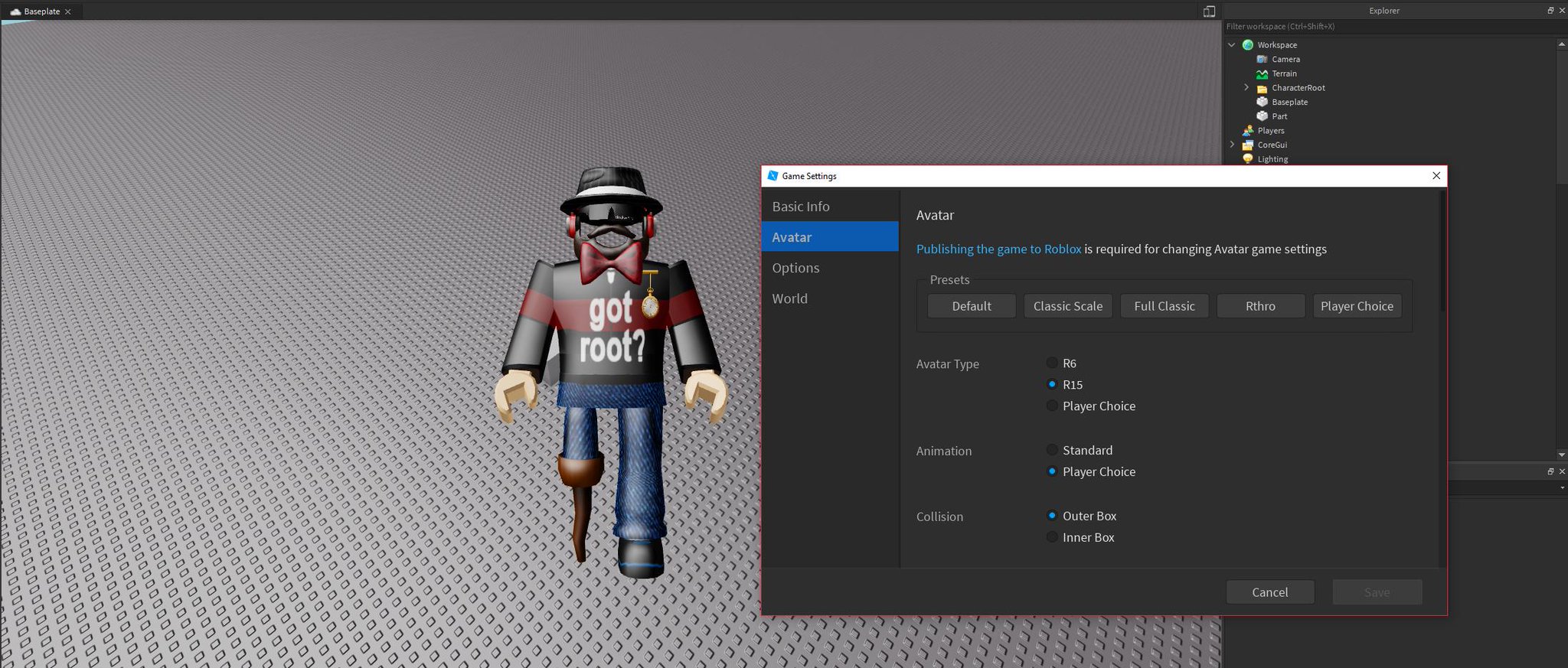Viewport: 1568px width, 668px height.
Task: Click the Part brick icon
Action: tap(1262, 116)
